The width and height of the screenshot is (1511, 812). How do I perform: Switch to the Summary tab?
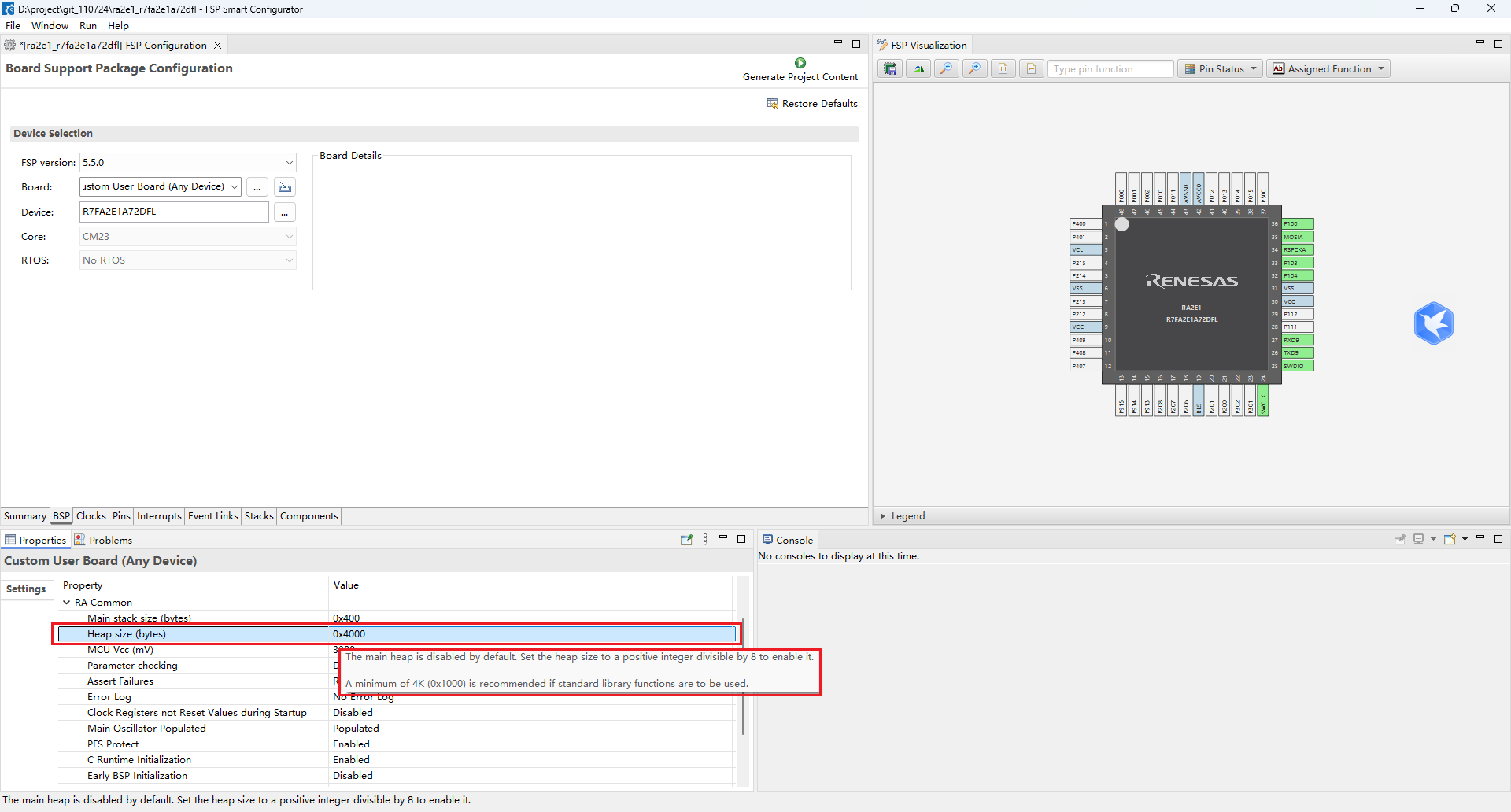tap(25, 516)
